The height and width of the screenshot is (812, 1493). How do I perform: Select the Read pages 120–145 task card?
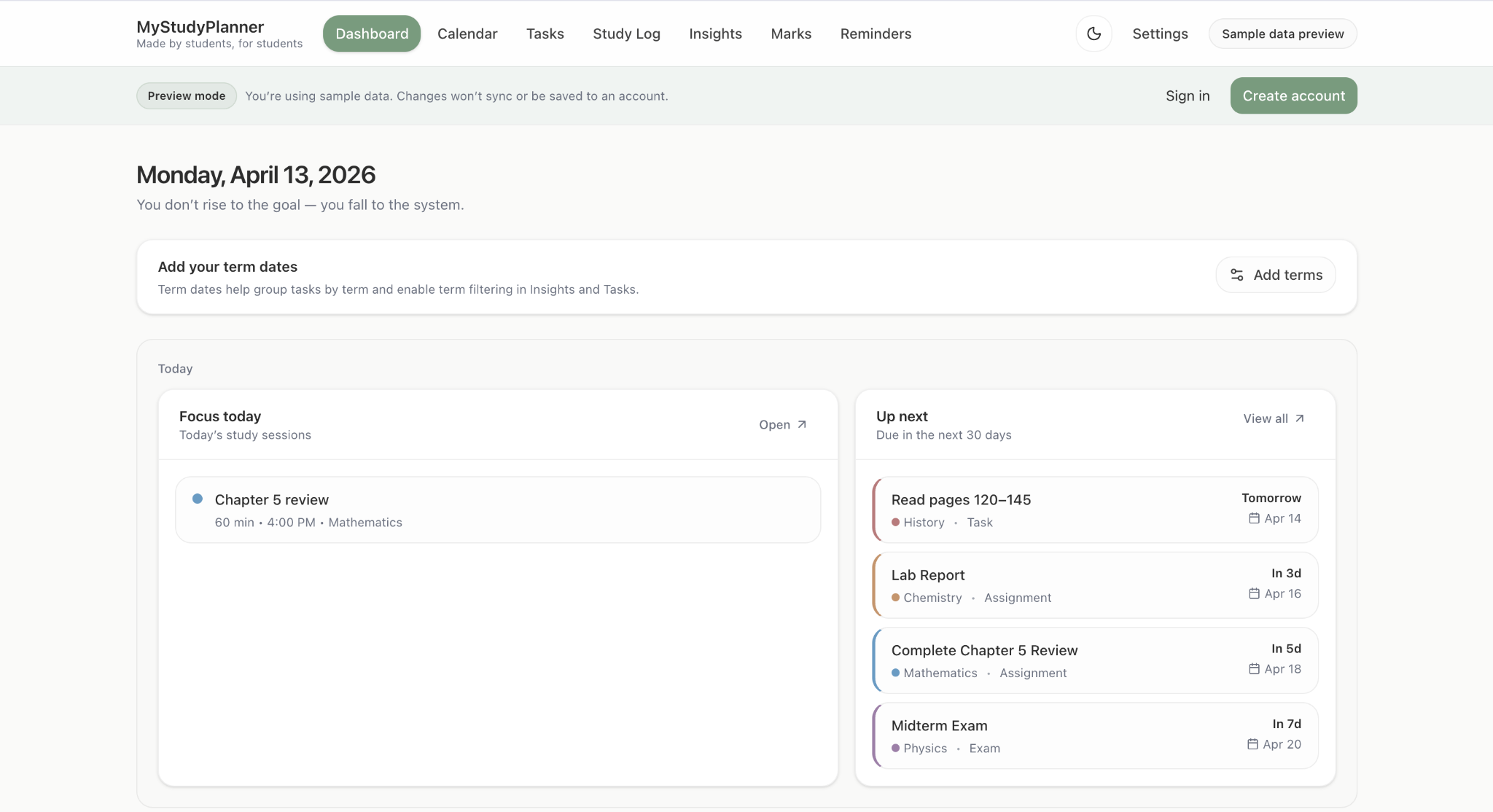coord(1094,510)
